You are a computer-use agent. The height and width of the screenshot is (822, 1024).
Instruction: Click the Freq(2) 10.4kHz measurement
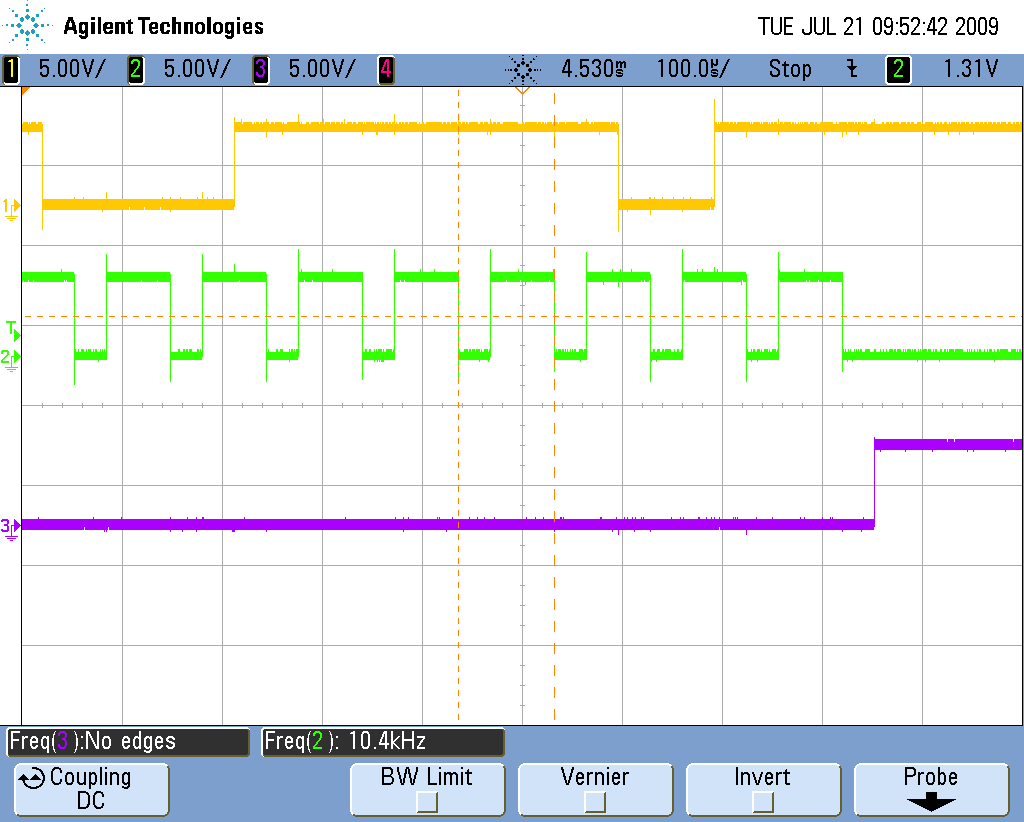383,742
